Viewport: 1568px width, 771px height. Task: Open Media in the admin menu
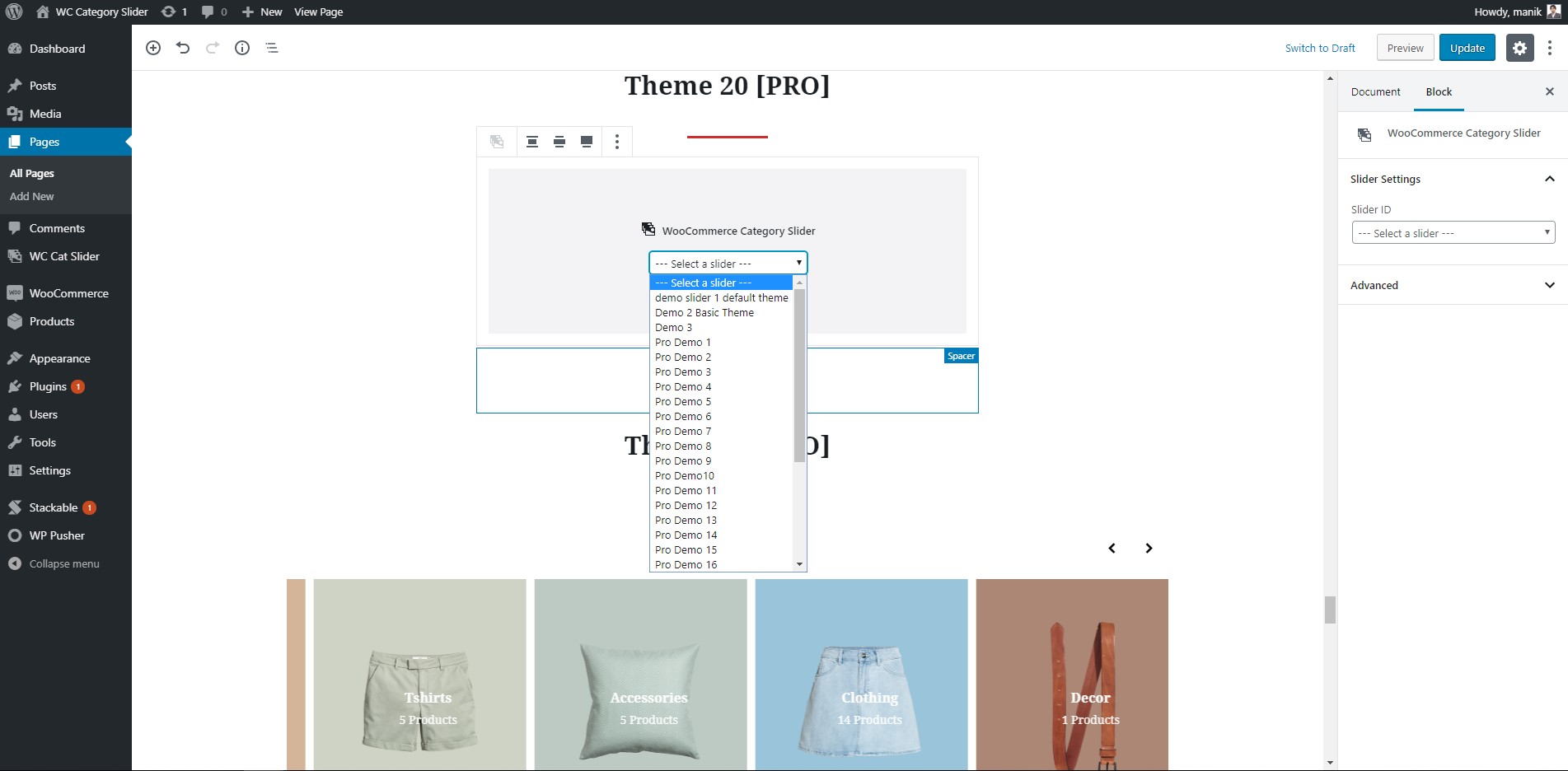tap(66, 114)
